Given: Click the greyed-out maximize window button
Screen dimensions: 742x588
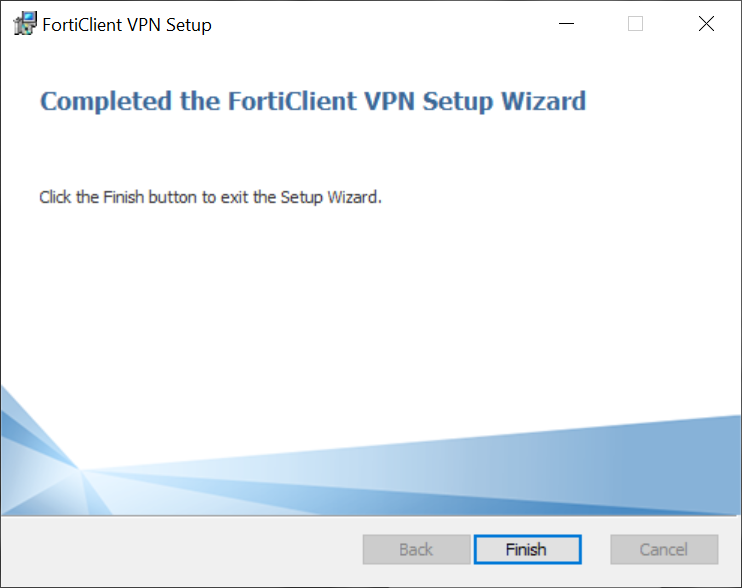Looking at the screenshot, I should pos(635,25).
